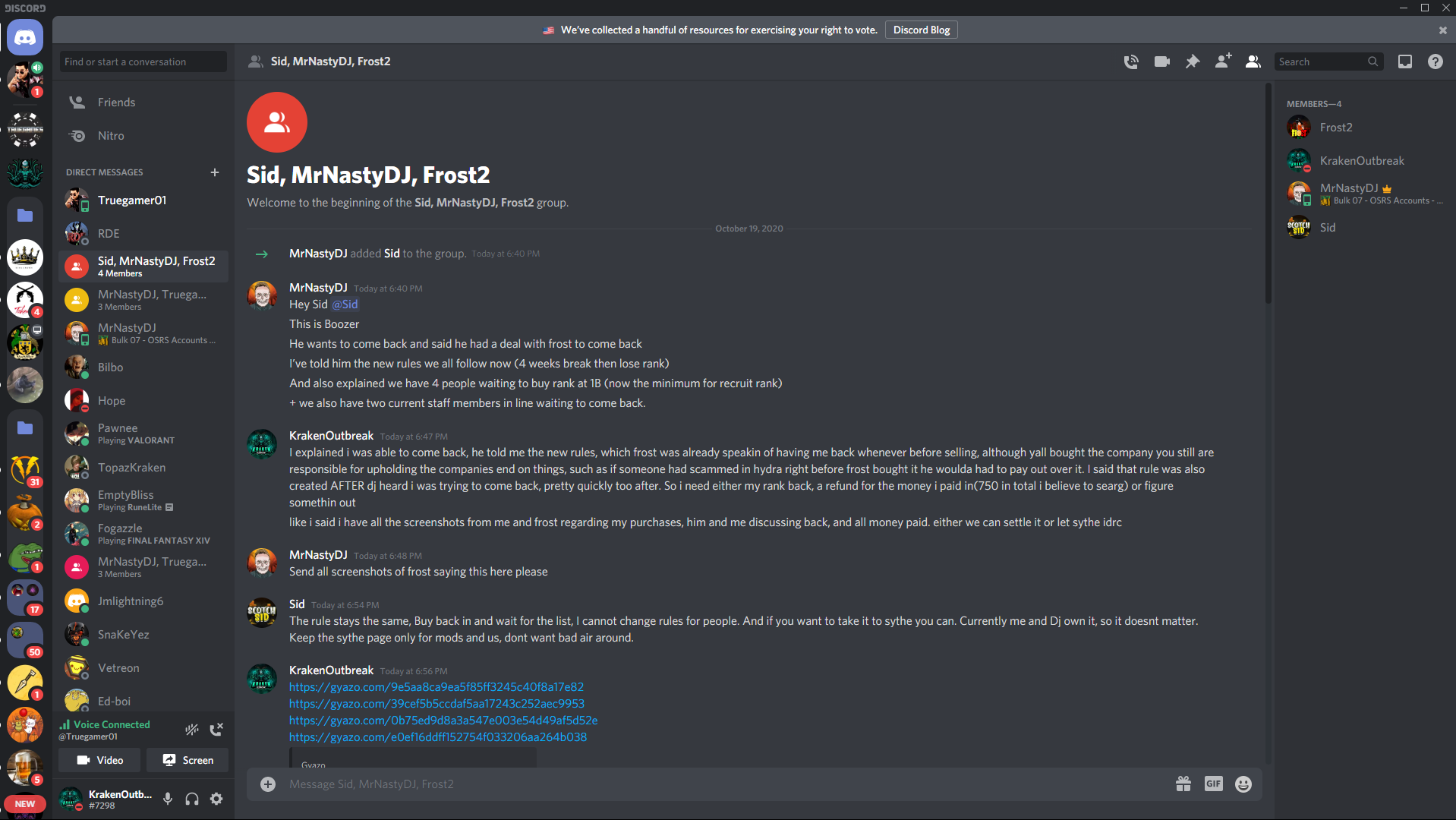The width and height of the screenshot is (1456, 820).
Task: Open the inbox icon
Action: pyautogui.click(x=1405, y=61)
